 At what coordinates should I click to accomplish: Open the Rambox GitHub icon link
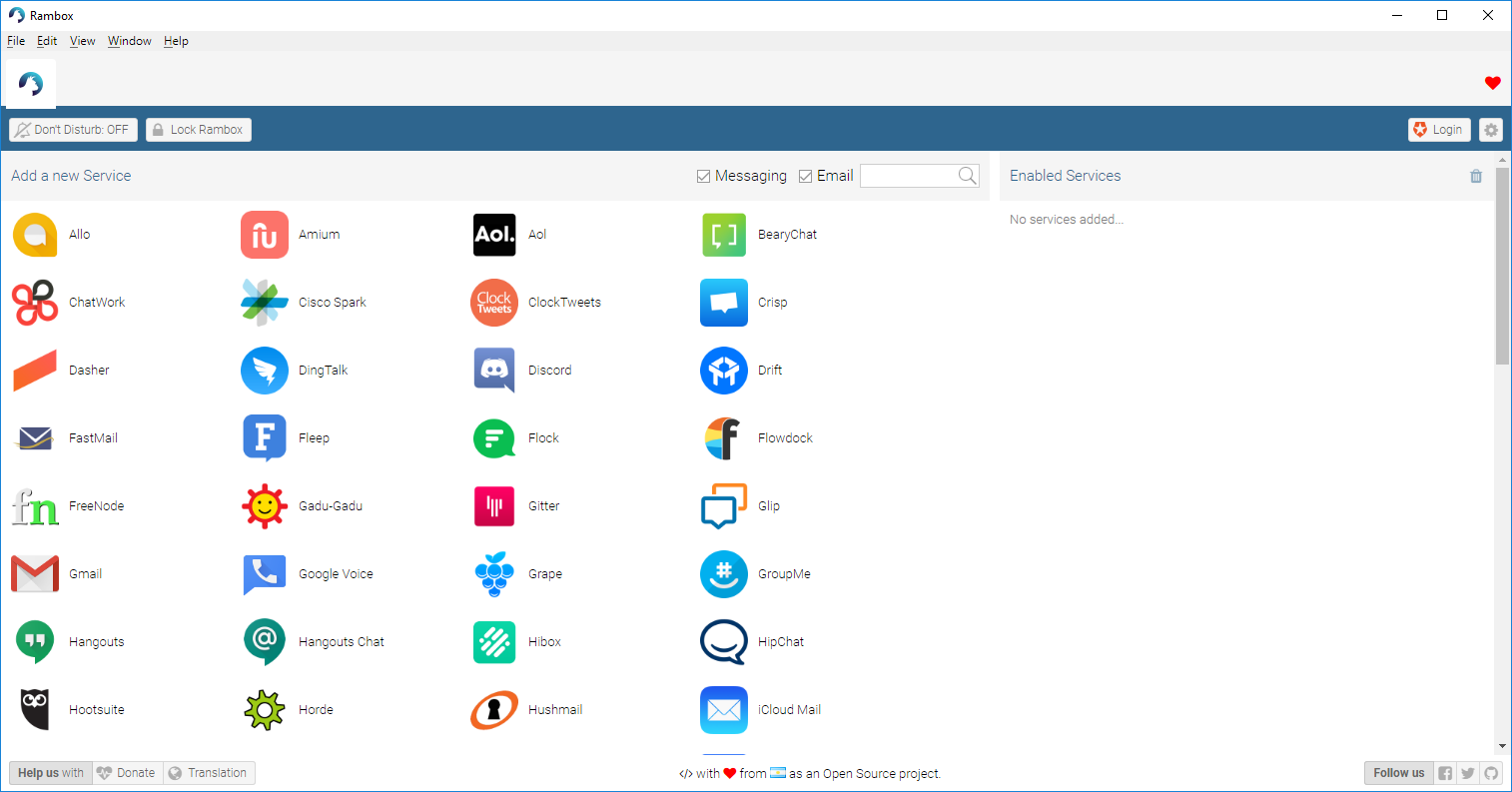click(1491, 773)
